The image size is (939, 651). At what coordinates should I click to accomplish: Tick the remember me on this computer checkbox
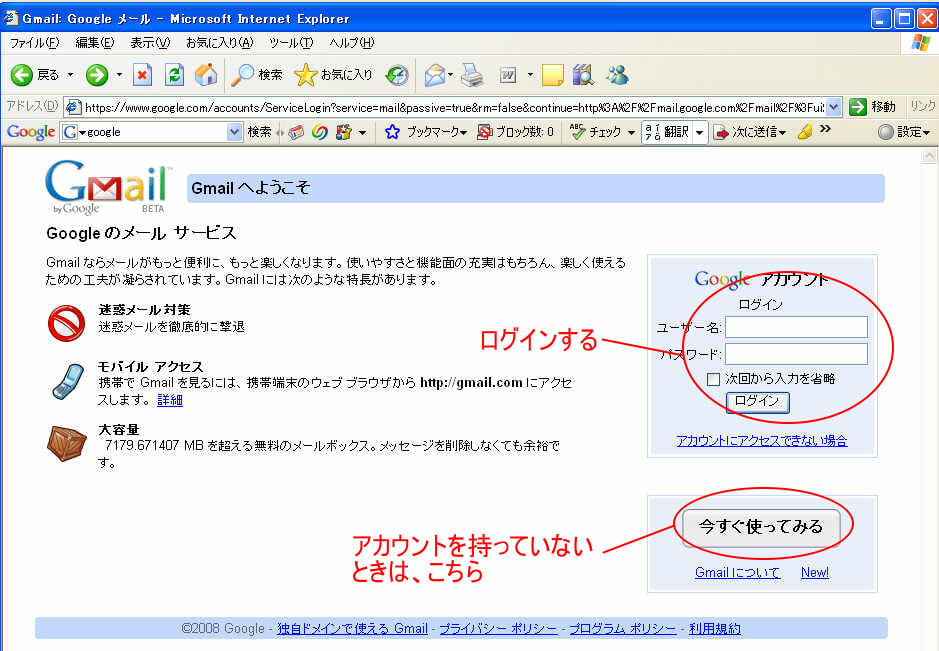coord(713,379)
